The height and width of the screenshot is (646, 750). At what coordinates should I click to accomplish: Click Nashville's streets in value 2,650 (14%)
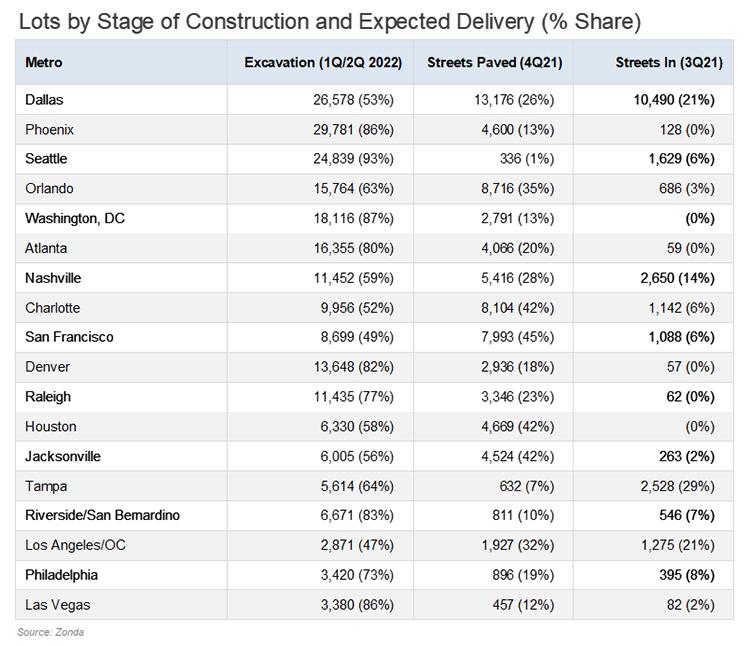pos(679,278)
